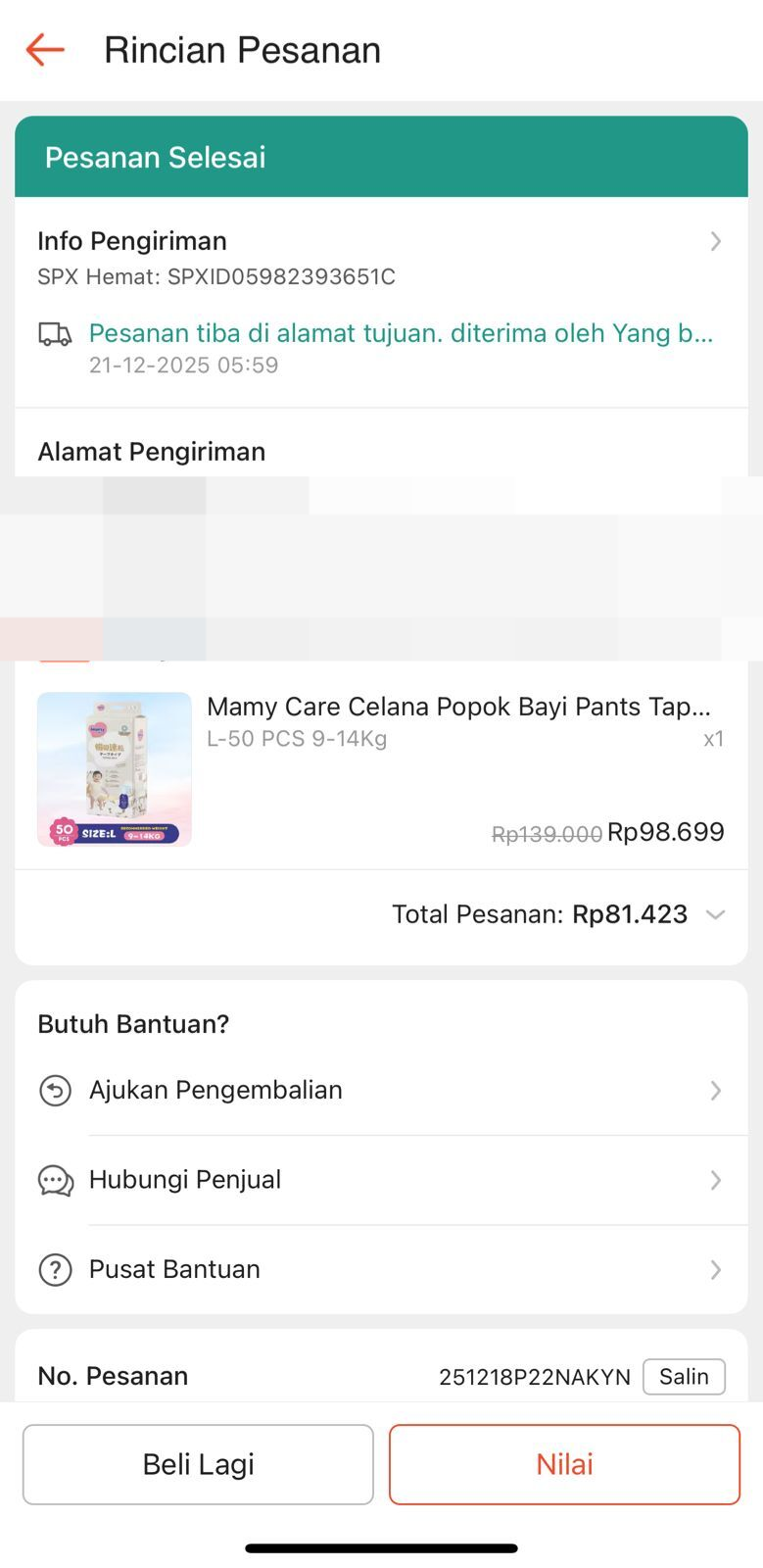Open delivery status tracking text
Viewport: 763px width, 1568px height.
(x=401, y=334)
